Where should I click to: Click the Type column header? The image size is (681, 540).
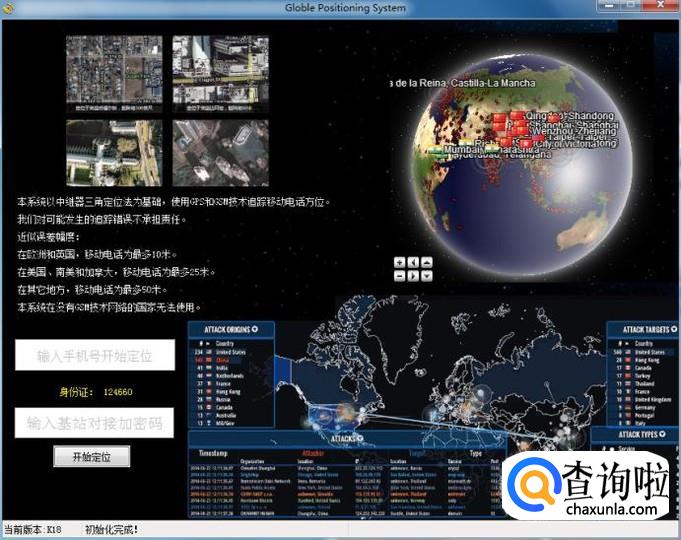476,453
